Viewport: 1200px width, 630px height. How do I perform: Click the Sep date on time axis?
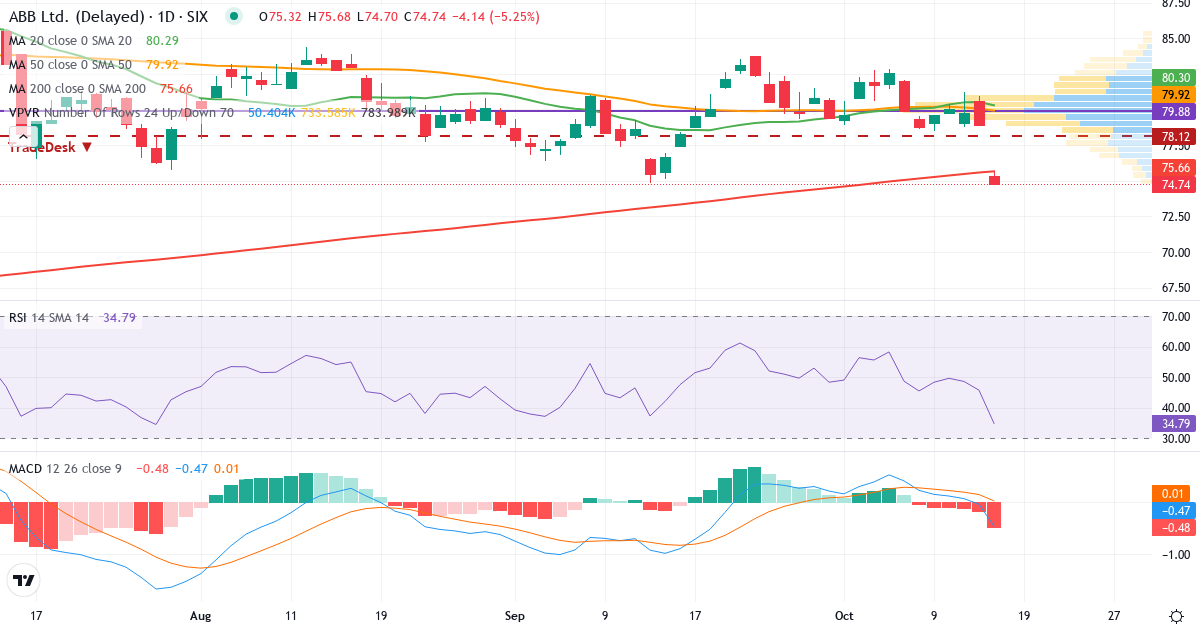[514, 616]
